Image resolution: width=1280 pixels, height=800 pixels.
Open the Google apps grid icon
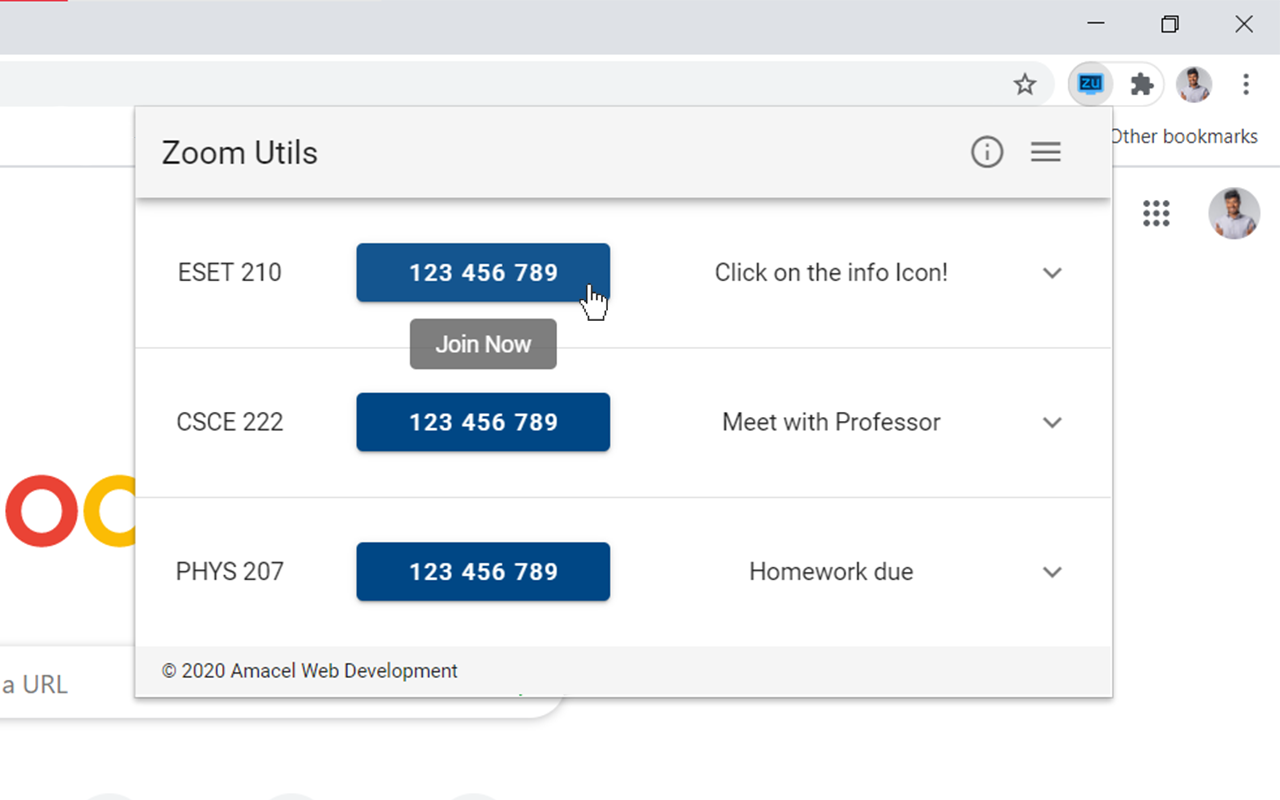click(1156, 213)
